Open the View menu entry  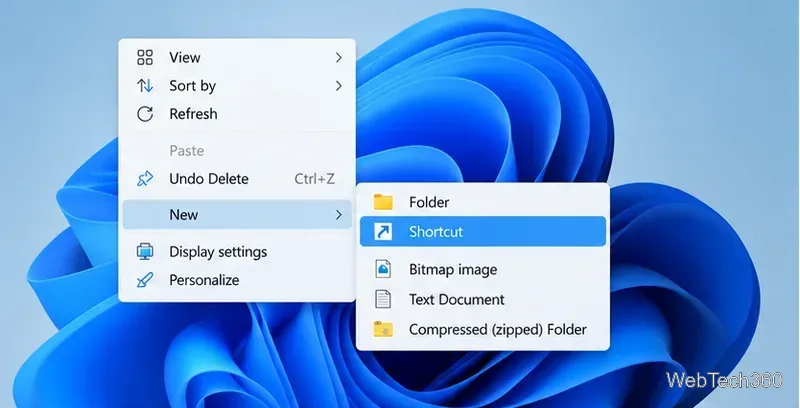point(237,58)
